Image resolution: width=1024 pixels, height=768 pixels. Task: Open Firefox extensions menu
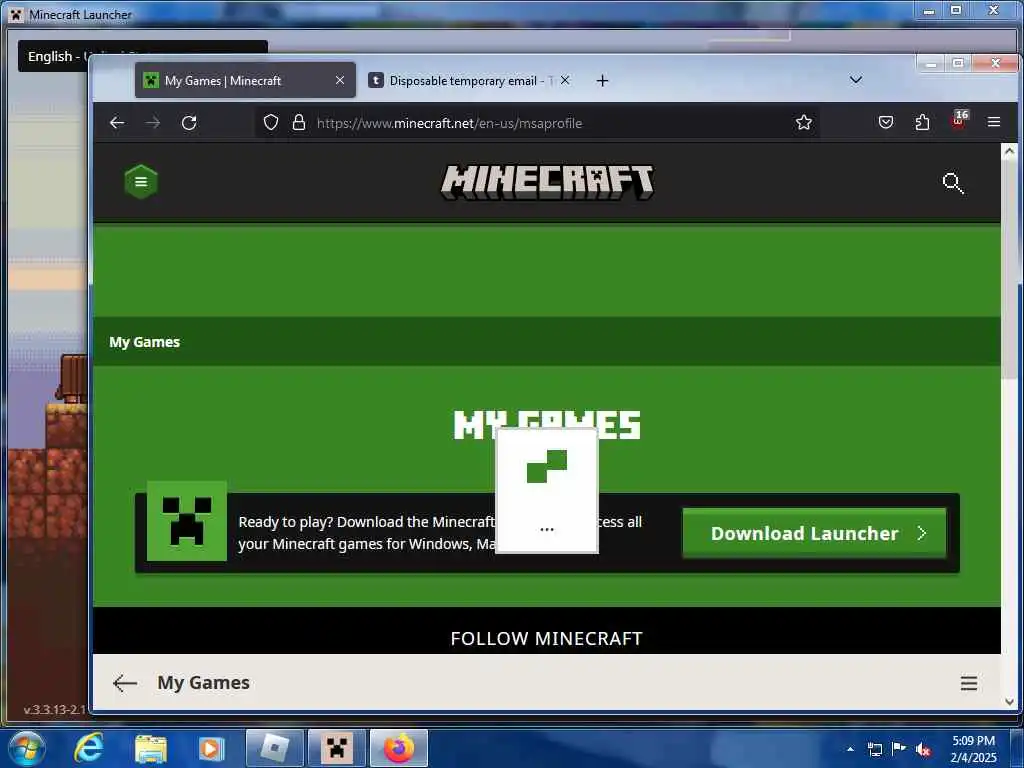(922, 122)
